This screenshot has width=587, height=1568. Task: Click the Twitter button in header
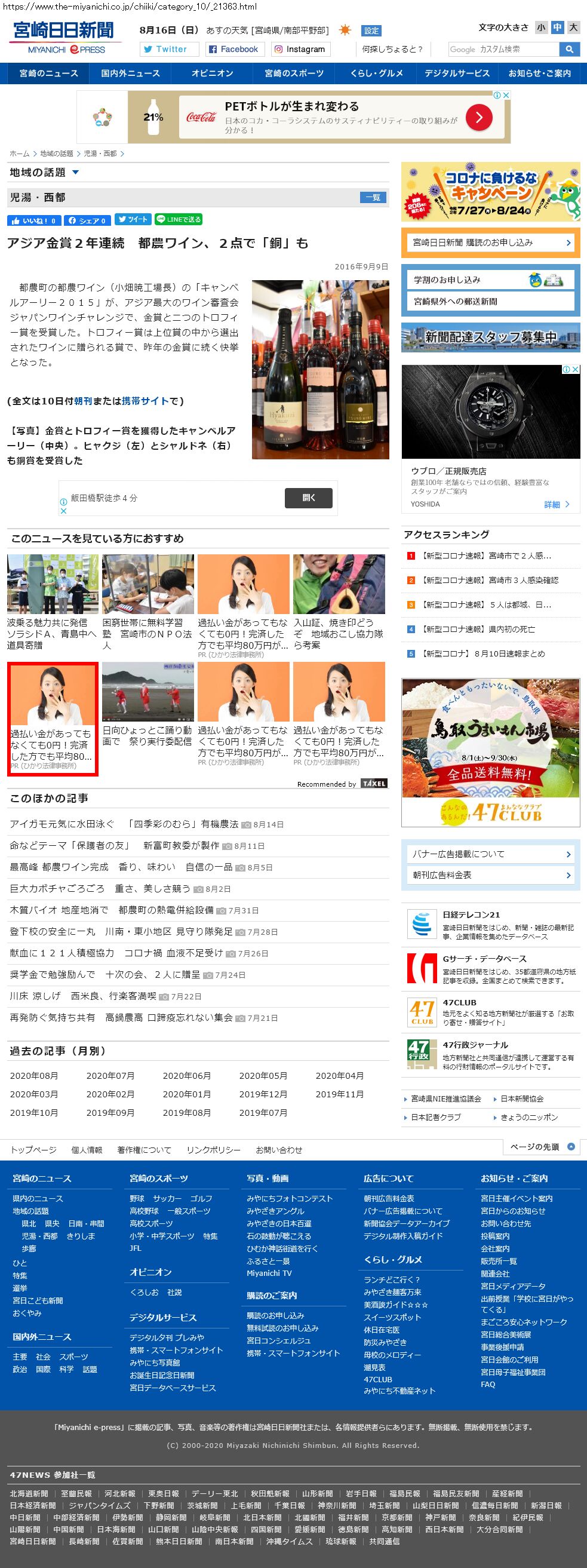(x=169, y=50)
